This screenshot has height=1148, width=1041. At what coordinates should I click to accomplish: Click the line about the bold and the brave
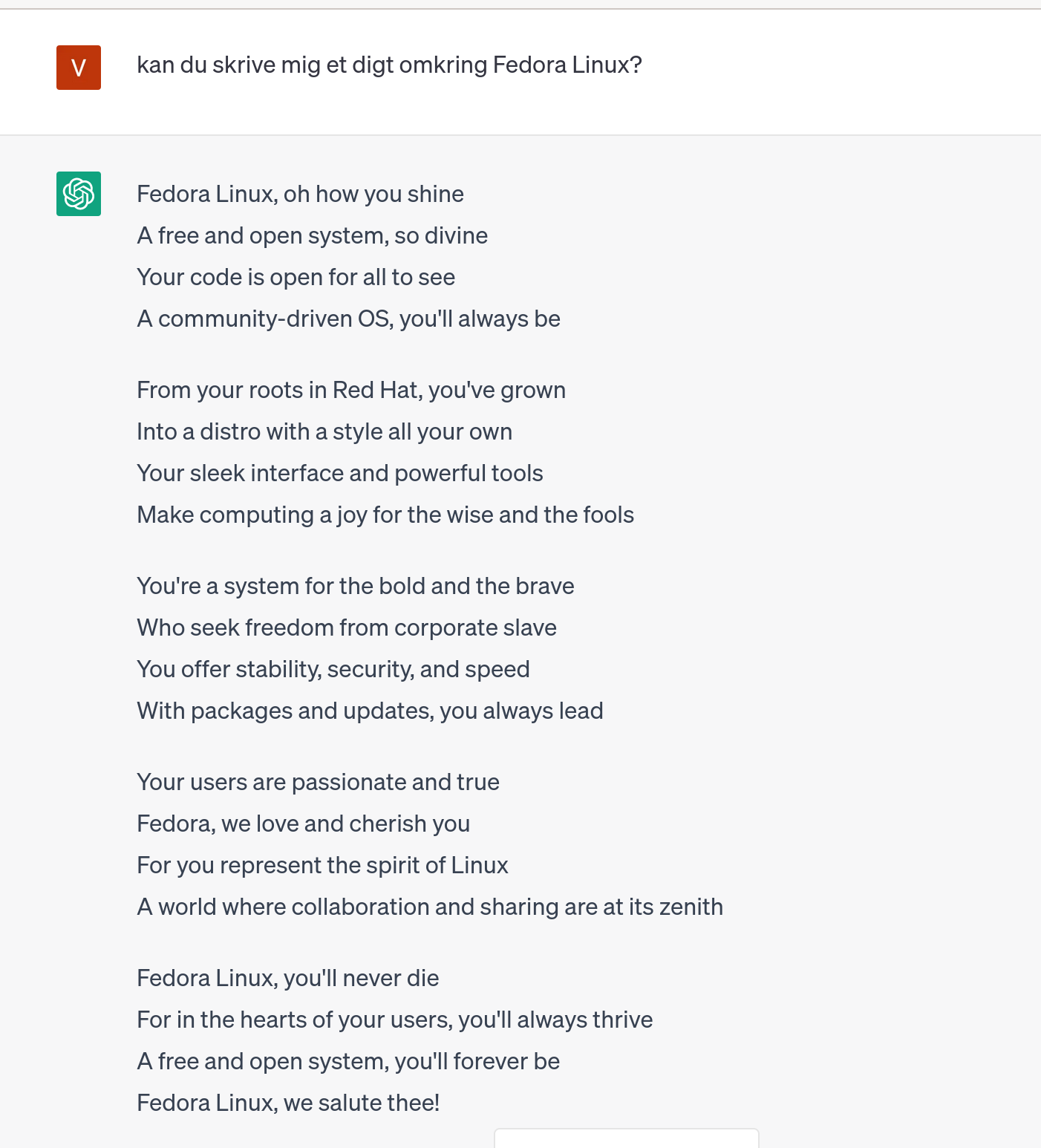[x=356, y=586]
